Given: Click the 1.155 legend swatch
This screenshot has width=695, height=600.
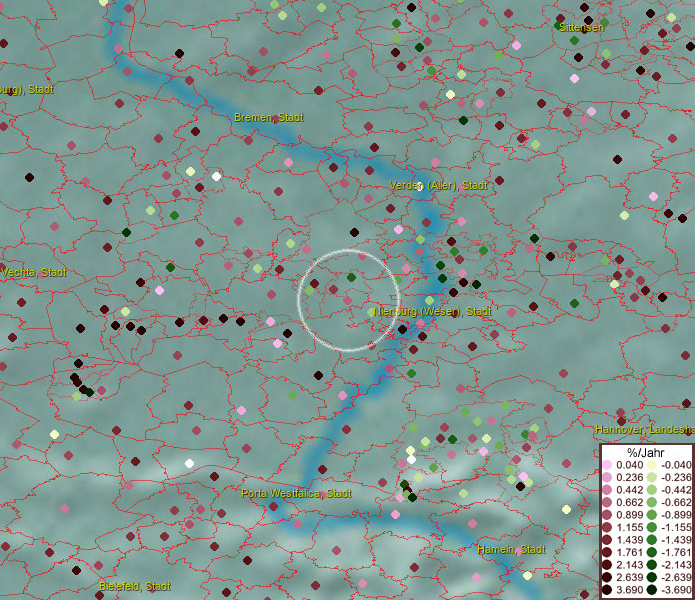Looking at the screenshot, I should [x=606, y=527].
